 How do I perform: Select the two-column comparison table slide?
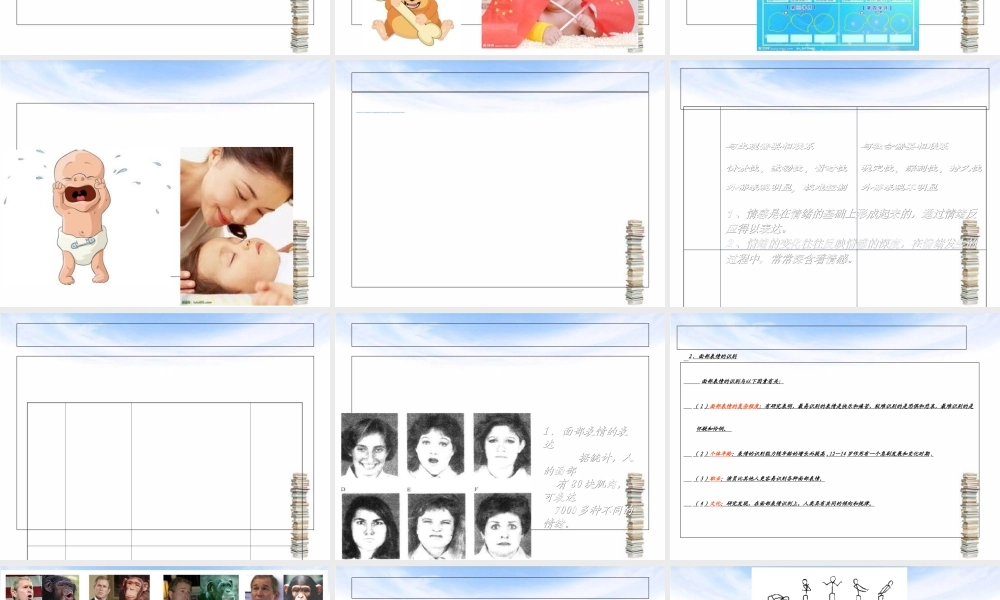click(835, 185)
